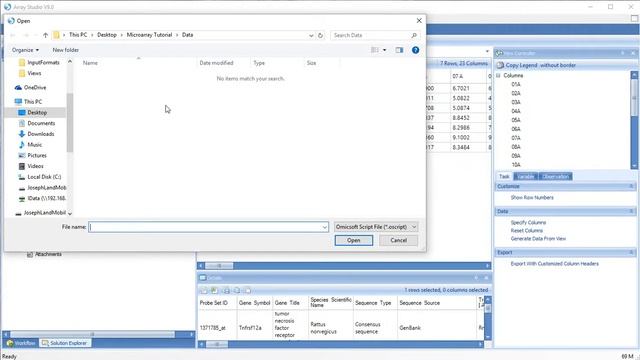Click the search magnifier in Search Data
This screenshot has height=360, width=640.
[414, 35]
